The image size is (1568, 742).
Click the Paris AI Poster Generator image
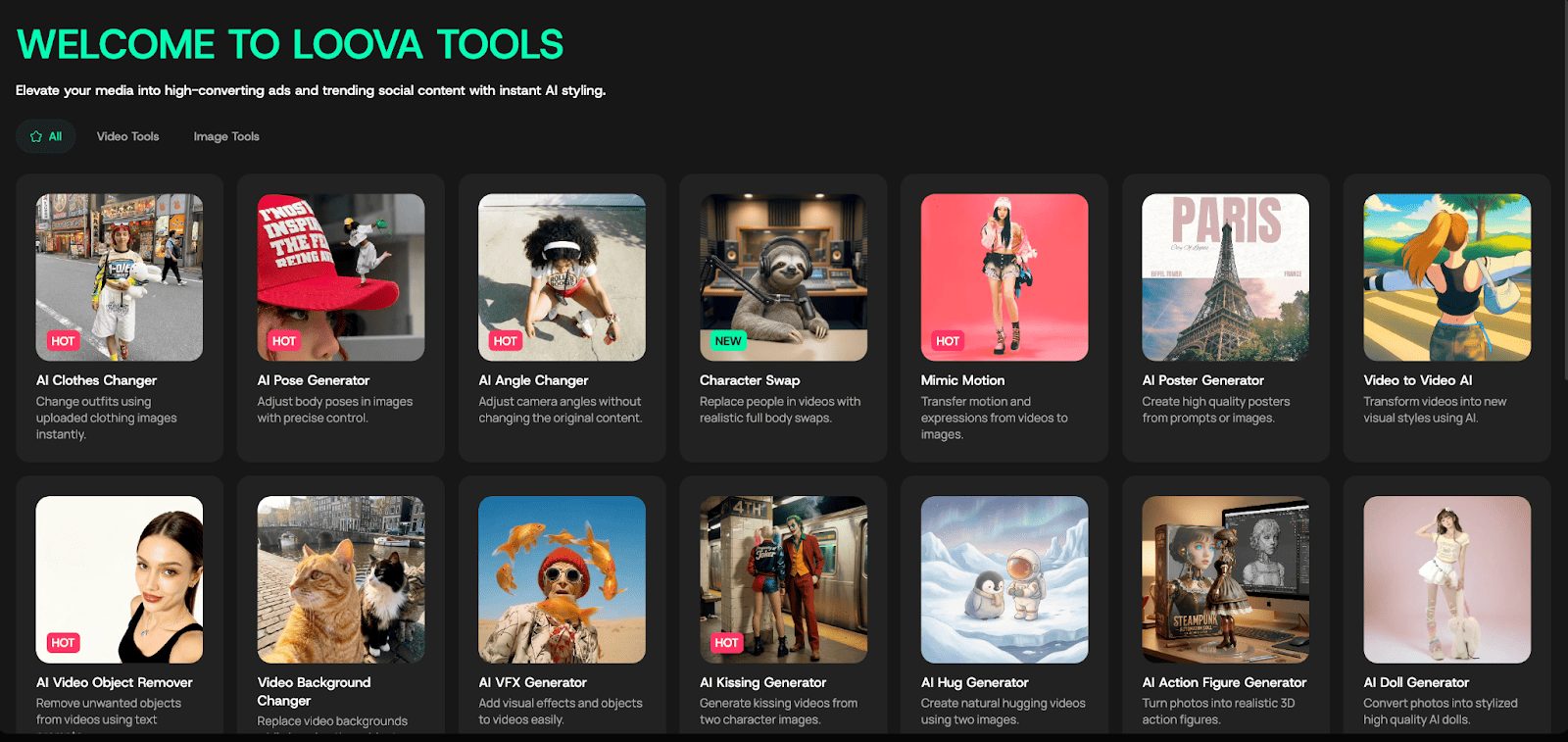pos(1225,276)
